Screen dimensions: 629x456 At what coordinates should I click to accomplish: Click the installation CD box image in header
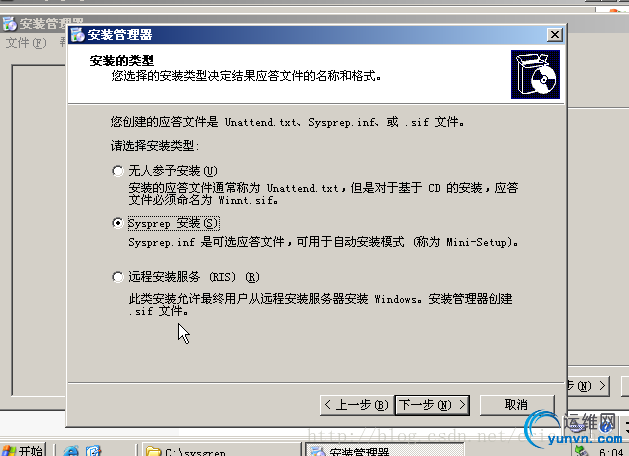535,74
